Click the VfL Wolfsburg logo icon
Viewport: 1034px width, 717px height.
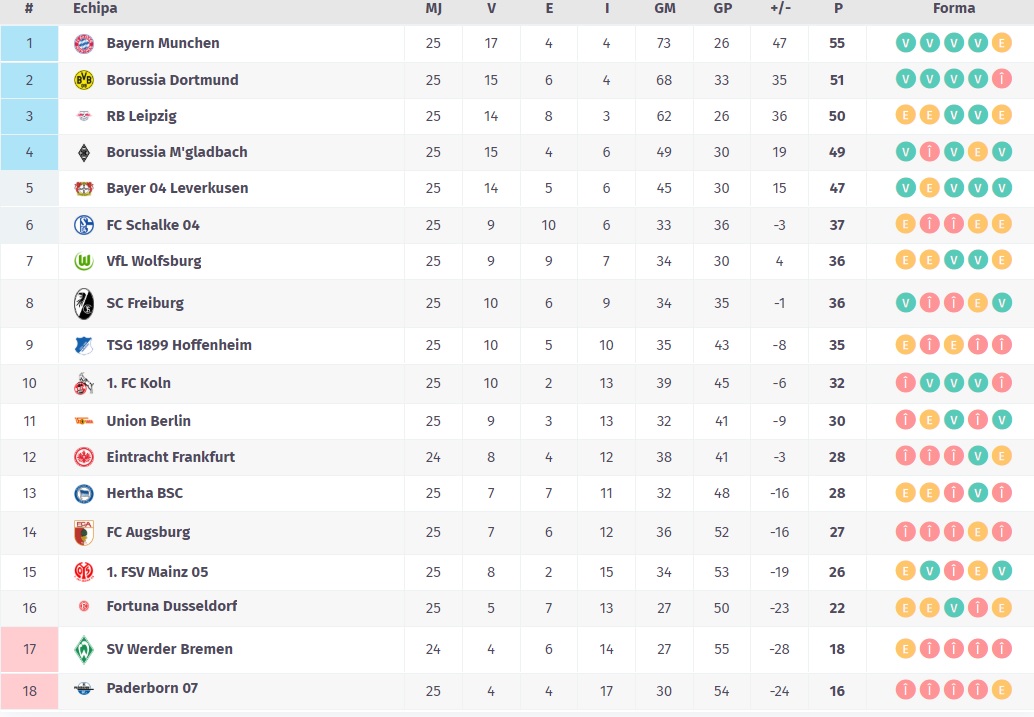[x=84, y=261]
